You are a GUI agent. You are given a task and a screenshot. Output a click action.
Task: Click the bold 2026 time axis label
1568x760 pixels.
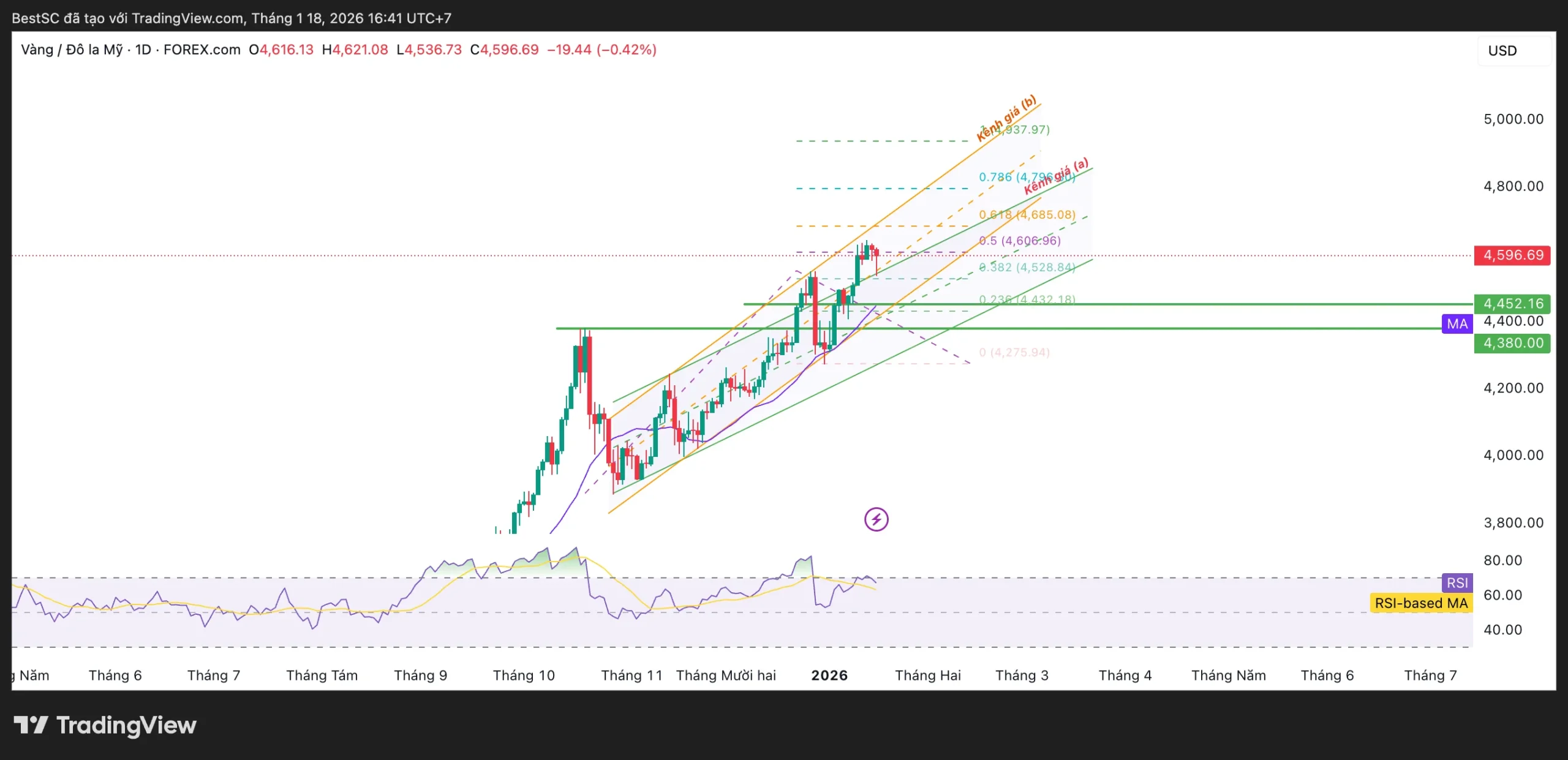829,675
